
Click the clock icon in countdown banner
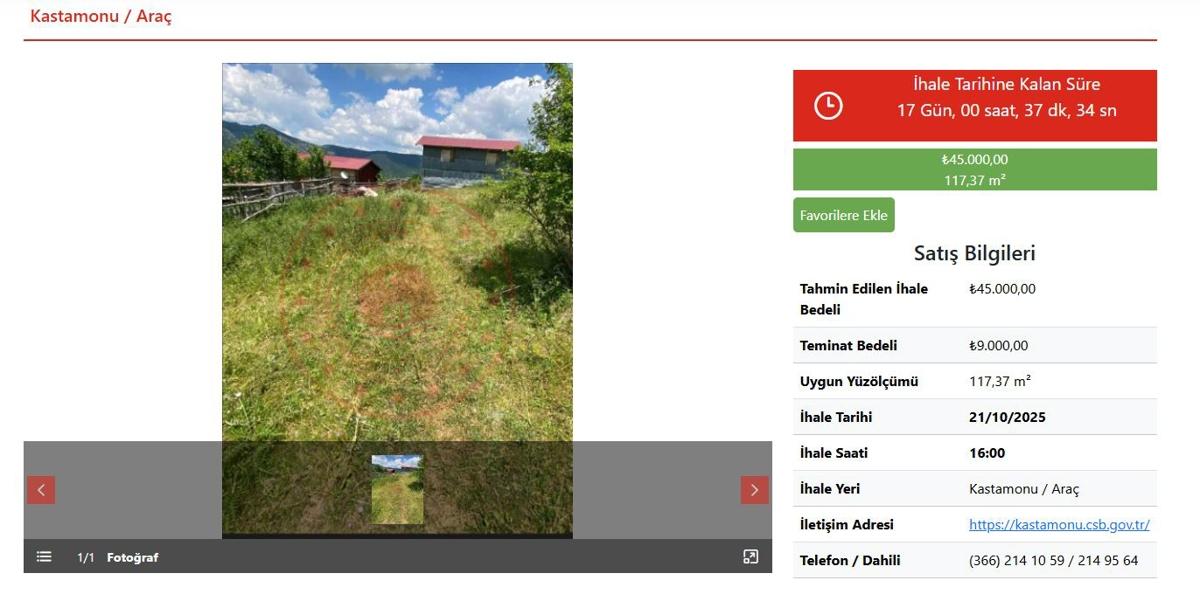pos(828,105)
